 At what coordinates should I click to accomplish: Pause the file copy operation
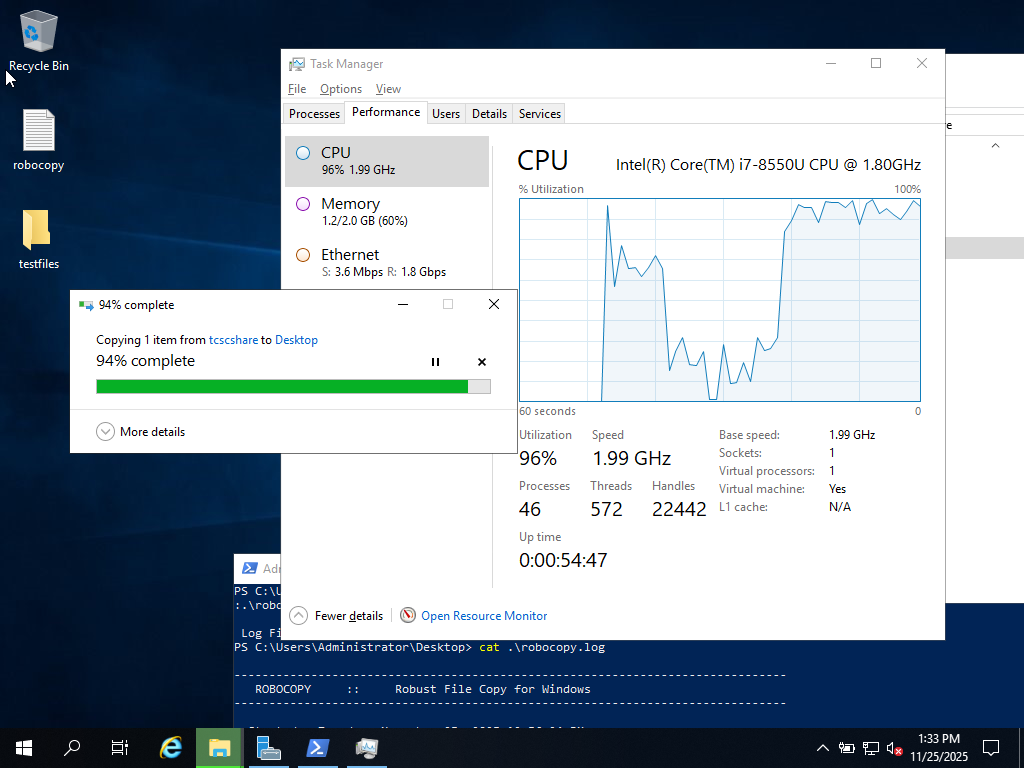[435, 362]
